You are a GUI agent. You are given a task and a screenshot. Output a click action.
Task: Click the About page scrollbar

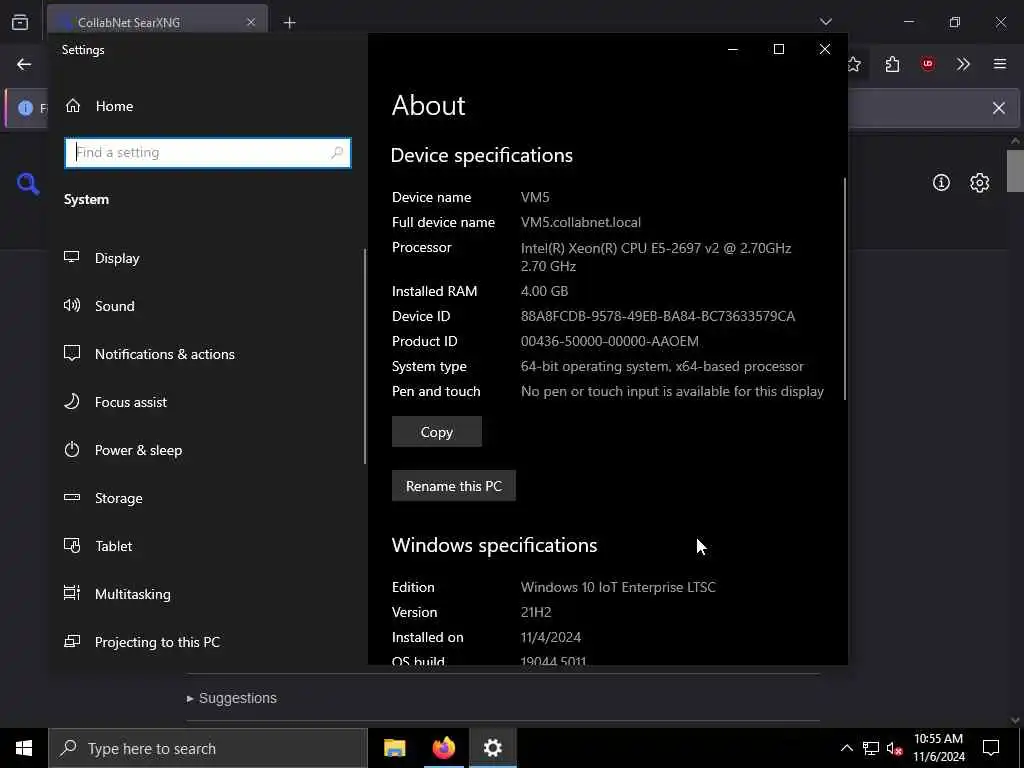(844, 289)
